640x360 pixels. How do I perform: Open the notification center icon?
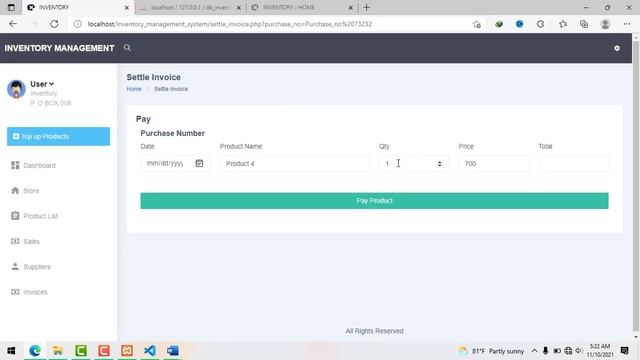(624, 351)
